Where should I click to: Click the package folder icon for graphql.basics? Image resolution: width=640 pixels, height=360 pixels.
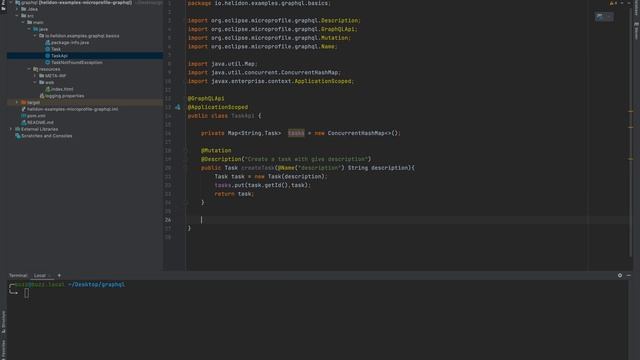[41, 36]
